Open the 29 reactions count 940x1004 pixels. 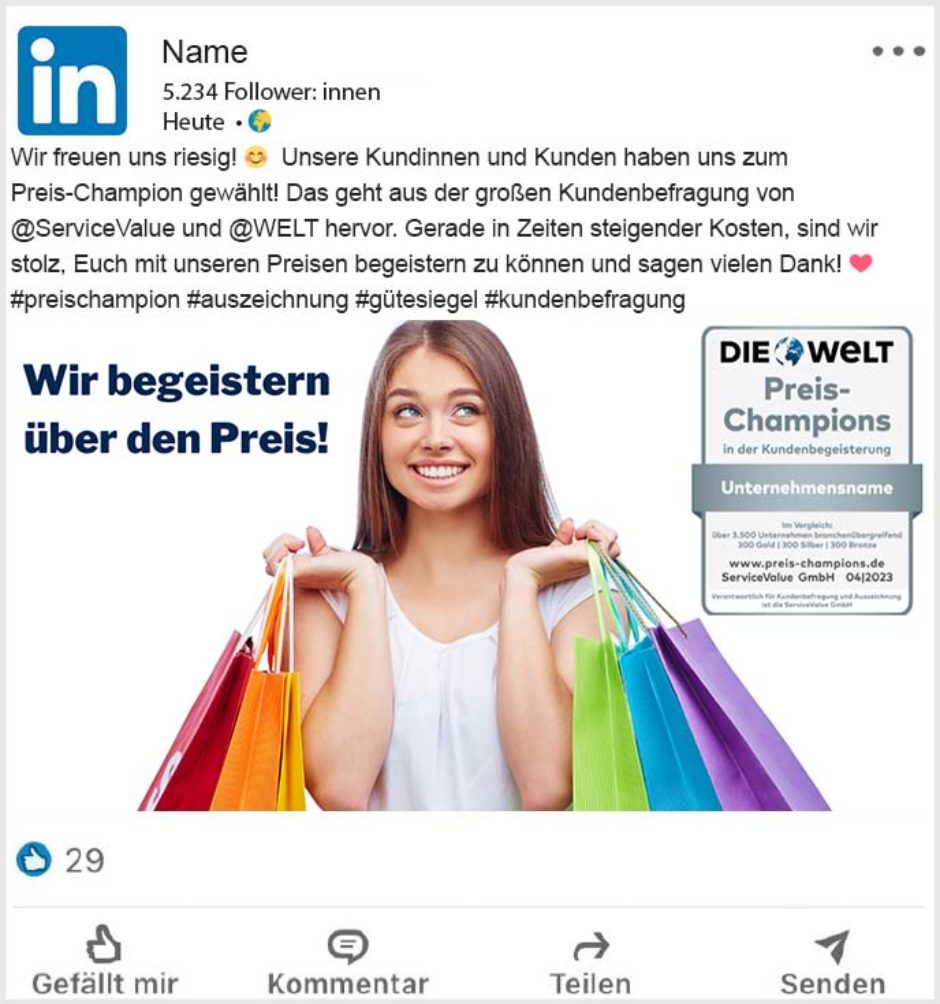pos(85,861)
